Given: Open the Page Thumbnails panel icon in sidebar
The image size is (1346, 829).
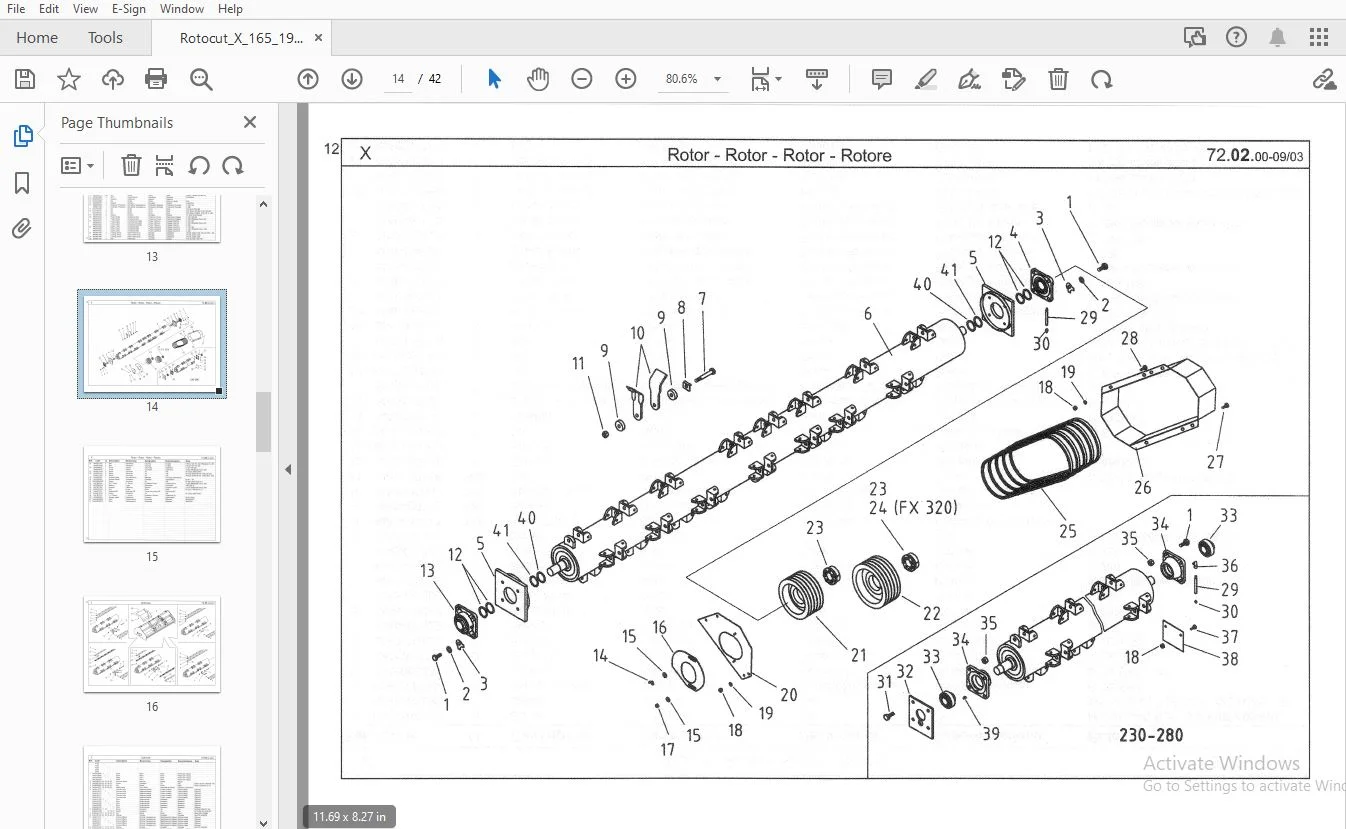Looking at the screenshot, I should coord(22,136).
